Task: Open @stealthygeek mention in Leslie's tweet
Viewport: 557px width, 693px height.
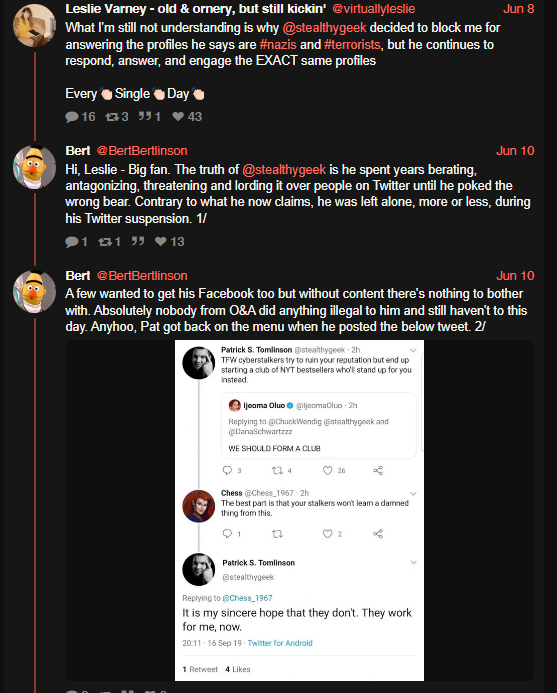Action: click(x=324, y=28)
